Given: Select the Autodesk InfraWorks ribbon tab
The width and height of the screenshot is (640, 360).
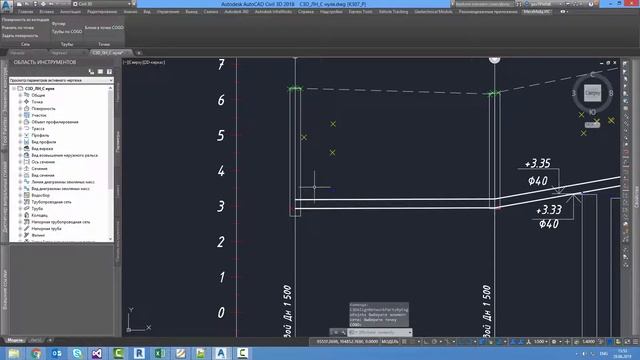Looking at the screenshot, I should (x=273, y=12).
